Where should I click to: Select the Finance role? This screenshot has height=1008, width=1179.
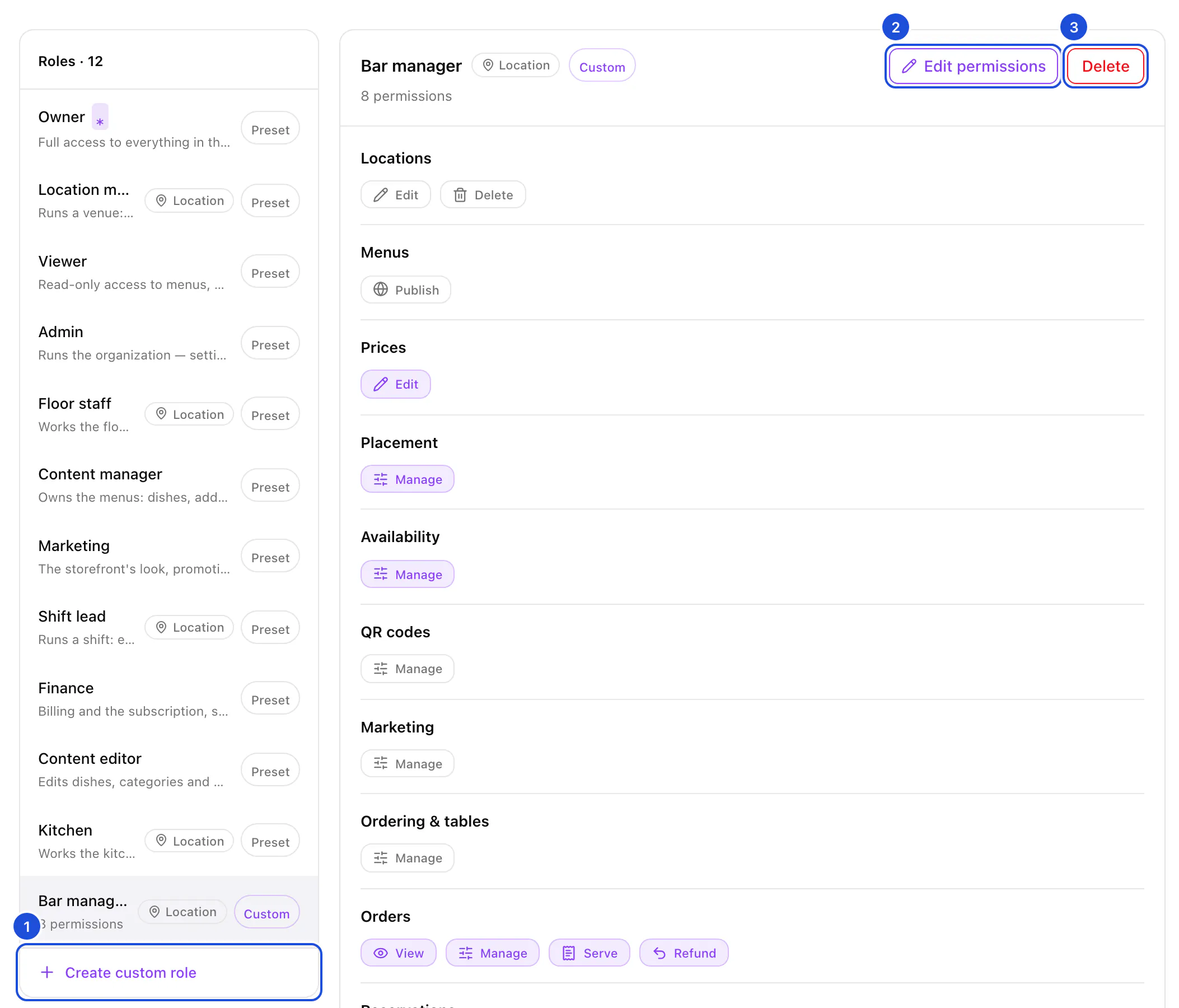tap(169, 699)
